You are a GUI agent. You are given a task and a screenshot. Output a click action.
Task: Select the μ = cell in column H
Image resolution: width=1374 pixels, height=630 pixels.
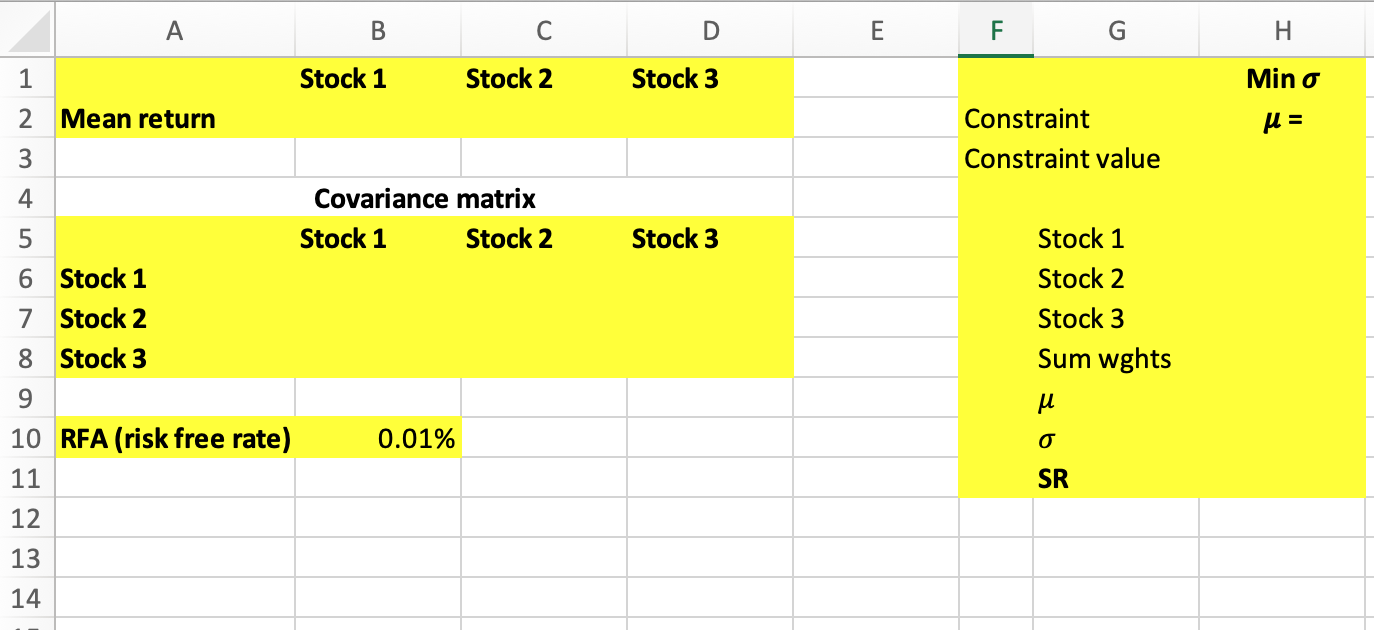point(1283,118)
